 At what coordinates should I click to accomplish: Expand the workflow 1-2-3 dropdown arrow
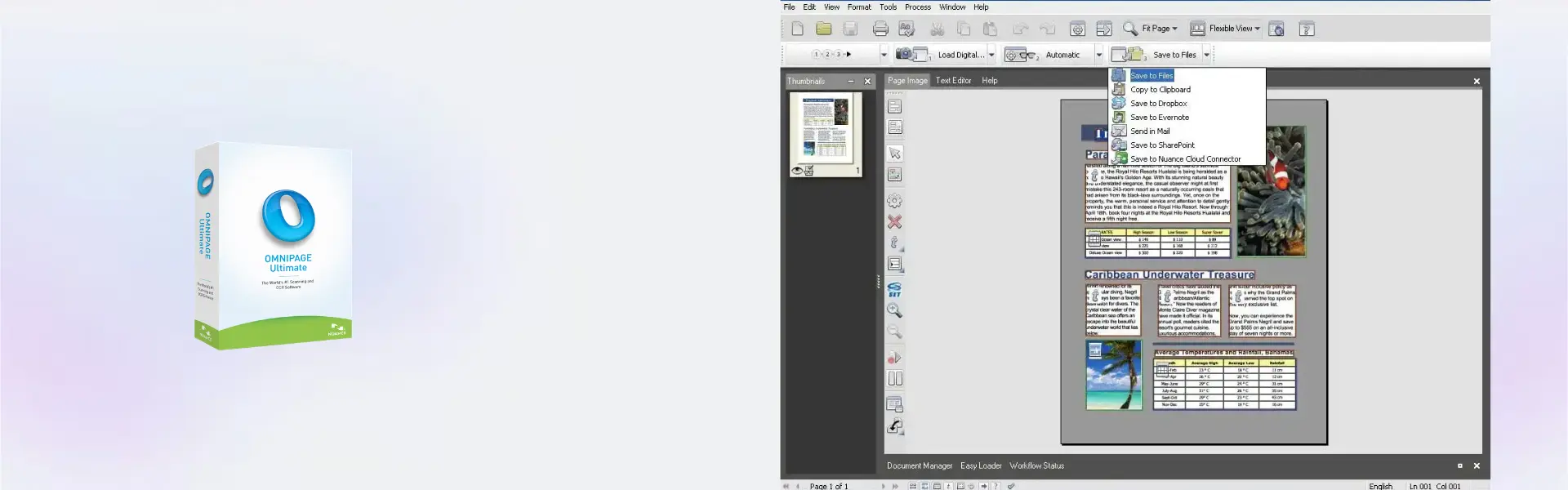pos(884,55)
